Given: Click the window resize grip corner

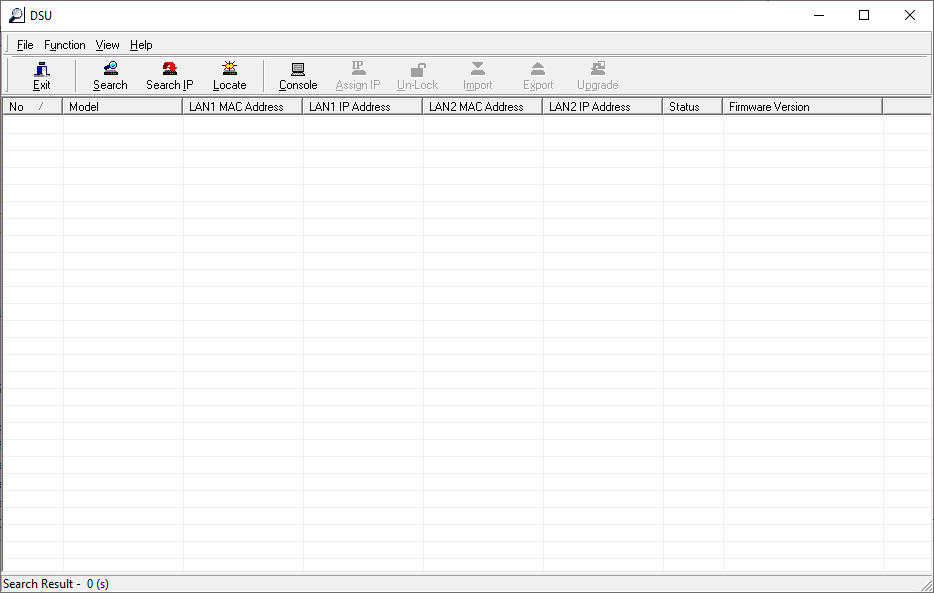Looking at the screenshot, I should coord(926,585).
